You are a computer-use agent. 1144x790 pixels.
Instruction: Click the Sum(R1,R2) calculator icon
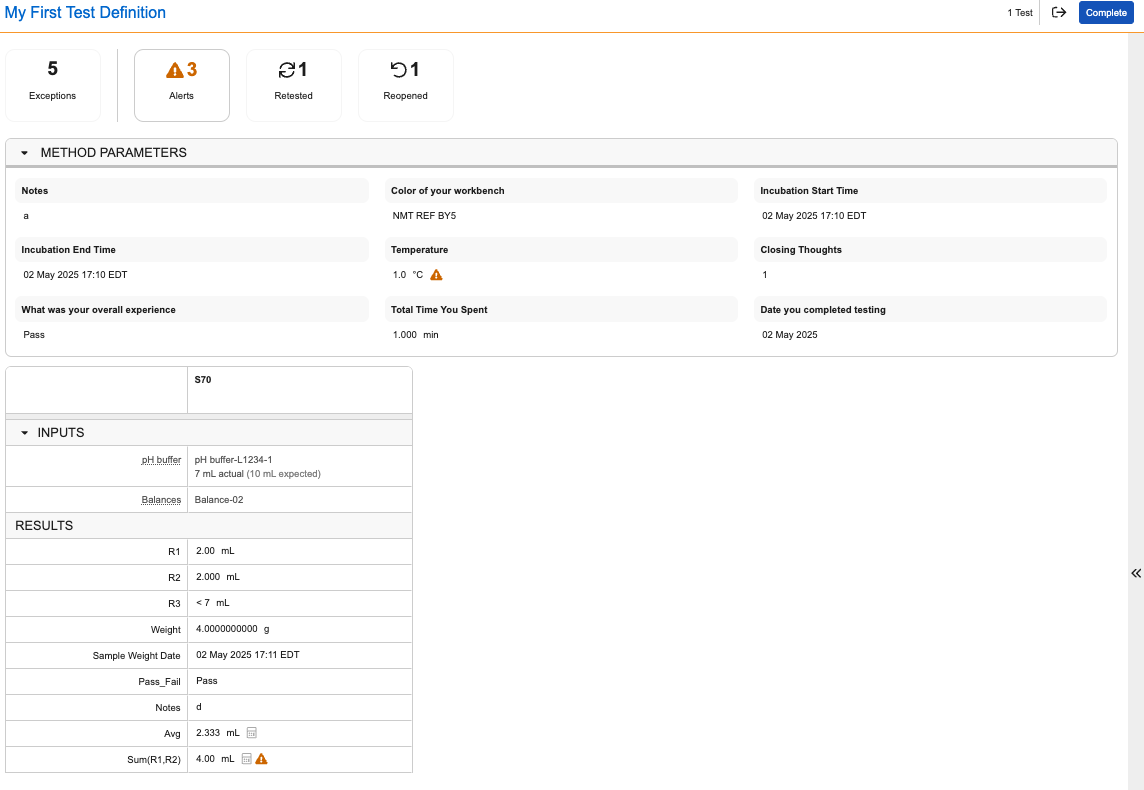click(247, 759)
